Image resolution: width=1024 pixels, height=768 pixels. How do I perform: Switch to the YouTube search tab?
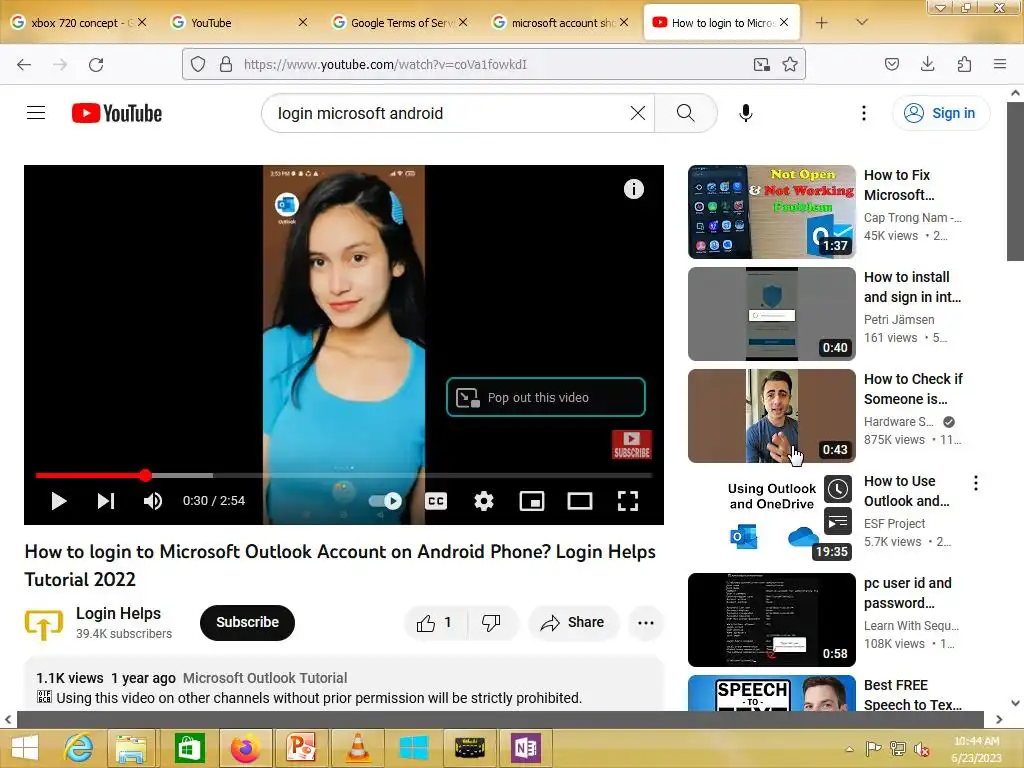[x=238, y=23]
